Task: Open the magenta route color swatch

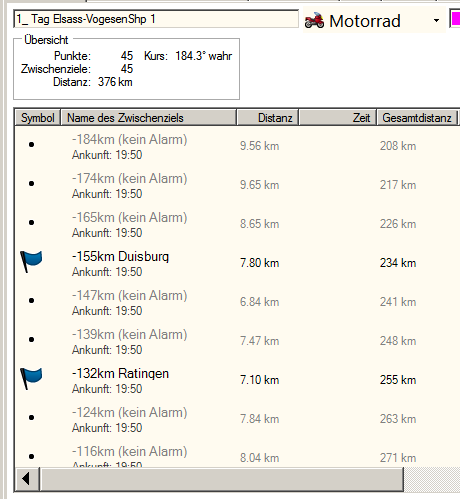Action: click(x=455, y=18)
